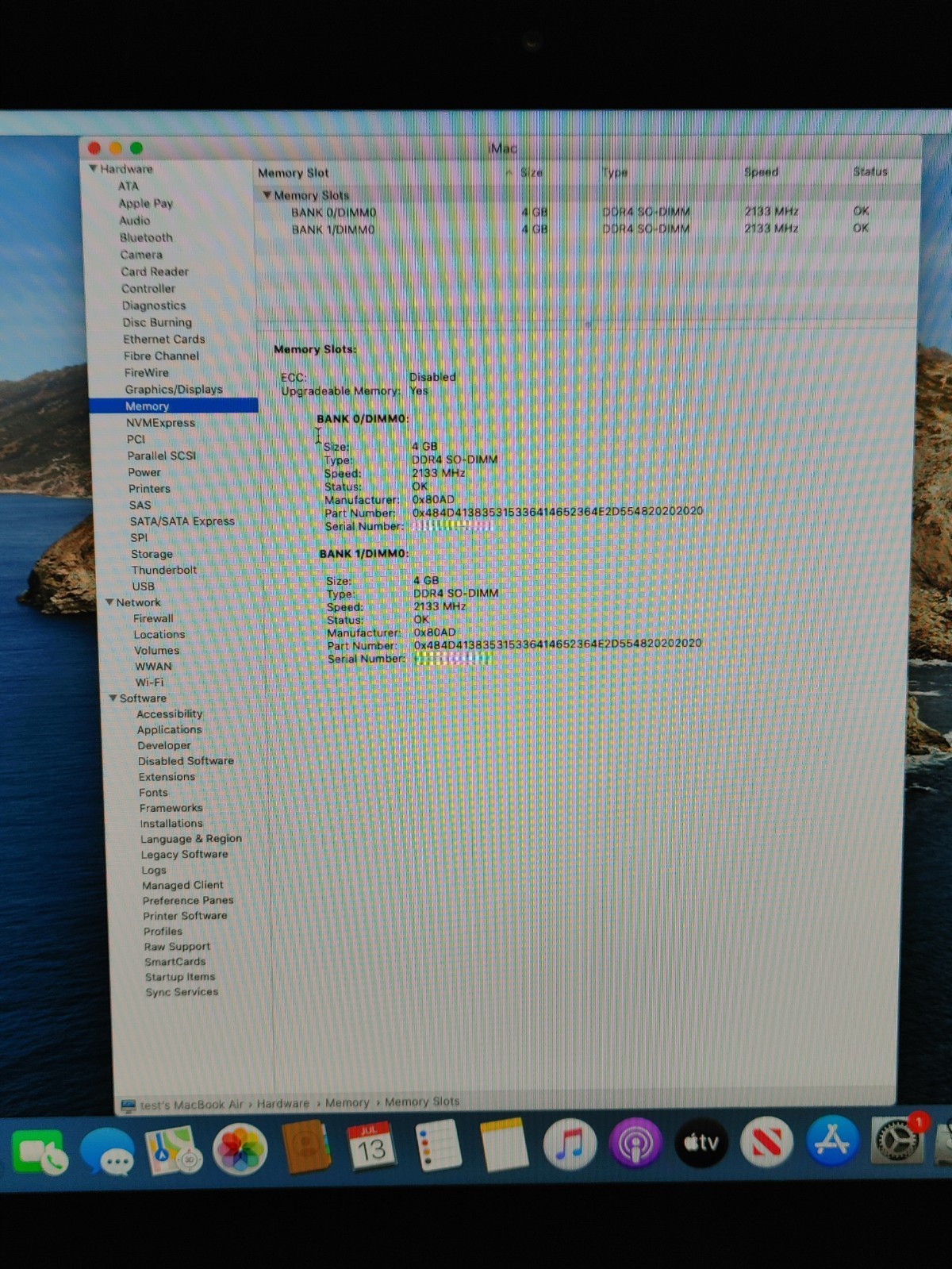Select ATA in the sidebar

[129, 186]
